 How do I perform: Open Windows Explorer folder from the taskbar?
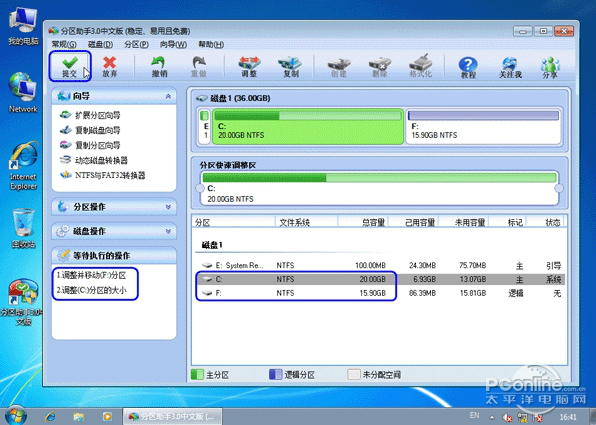pyautogui.click(x=79, y=417)
